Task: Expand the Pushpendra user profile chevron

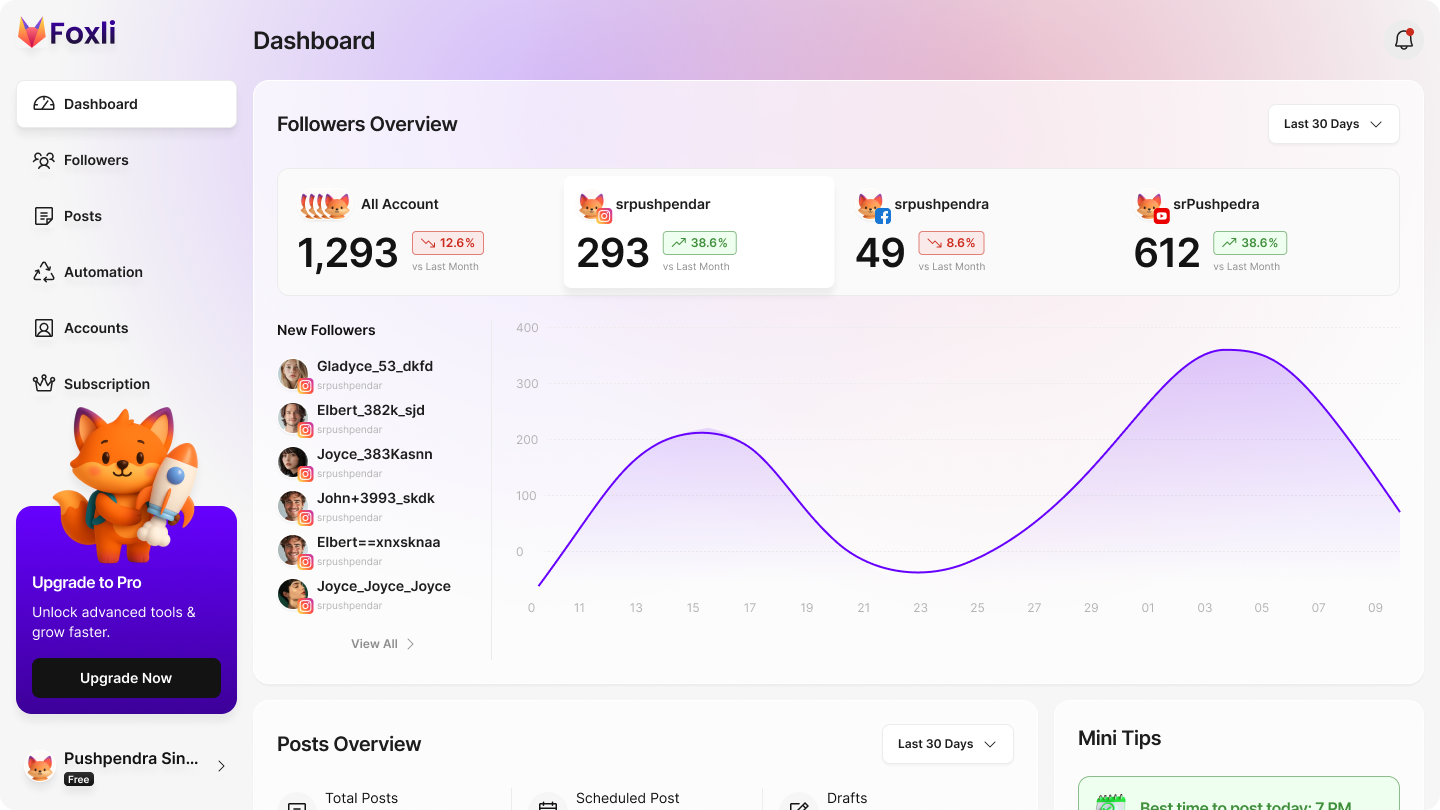Action: 221,766
